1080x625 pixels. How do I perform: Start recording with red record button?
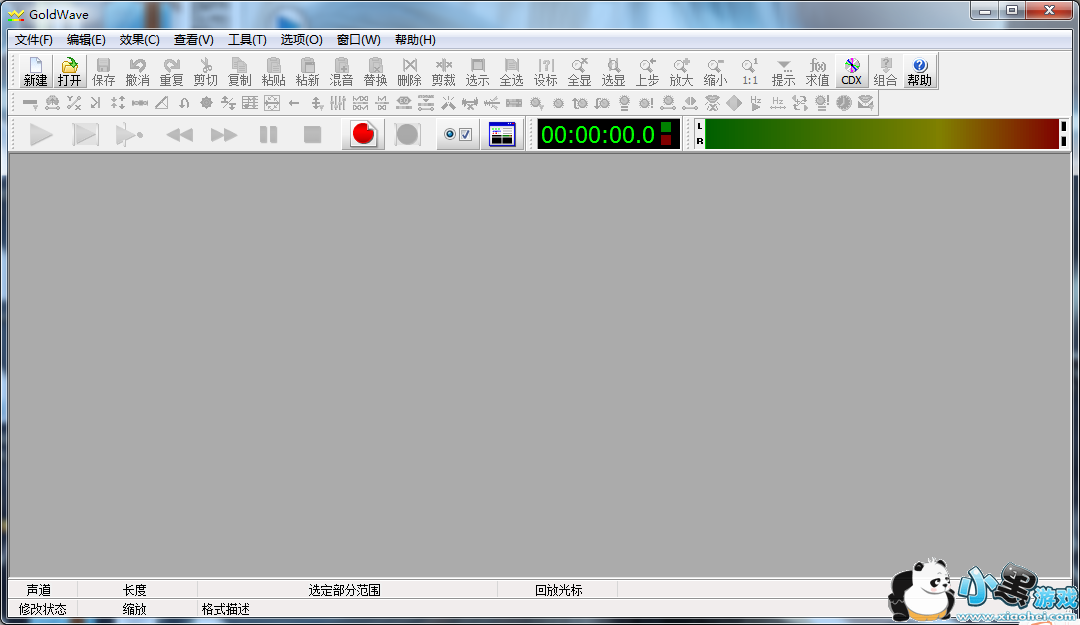pyautogui.click(x=363, y=134)
